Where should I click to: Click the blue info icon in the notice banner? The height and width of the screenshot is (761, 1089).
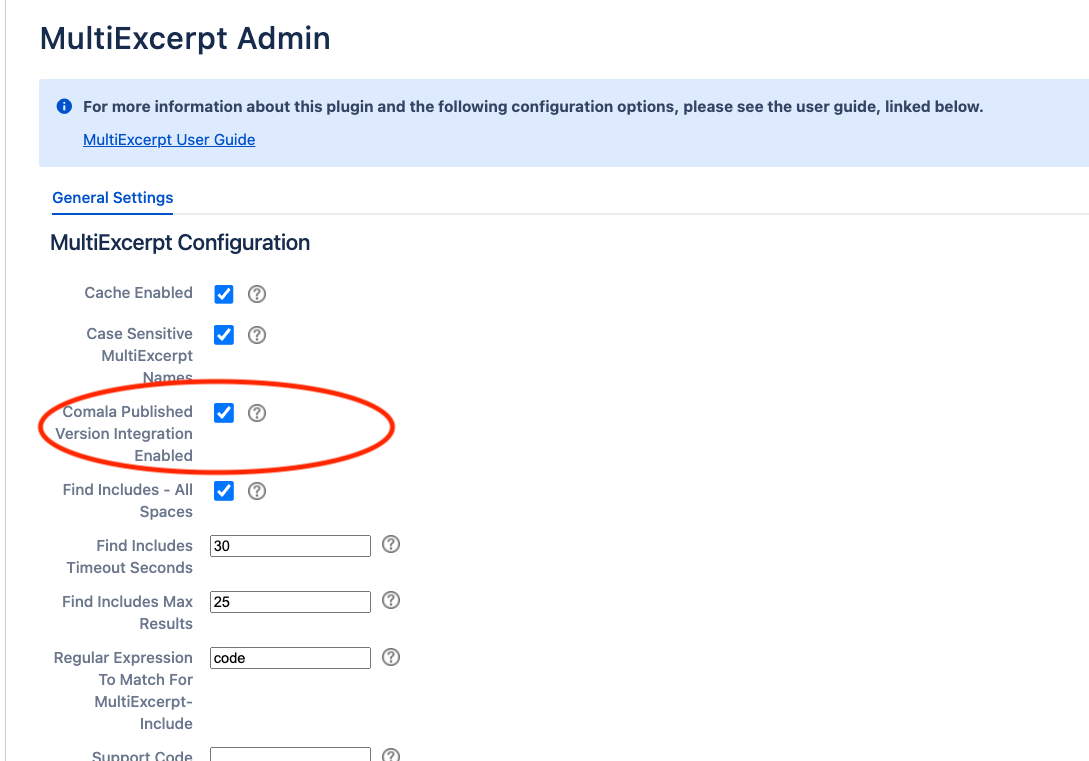tap(63, 106)
